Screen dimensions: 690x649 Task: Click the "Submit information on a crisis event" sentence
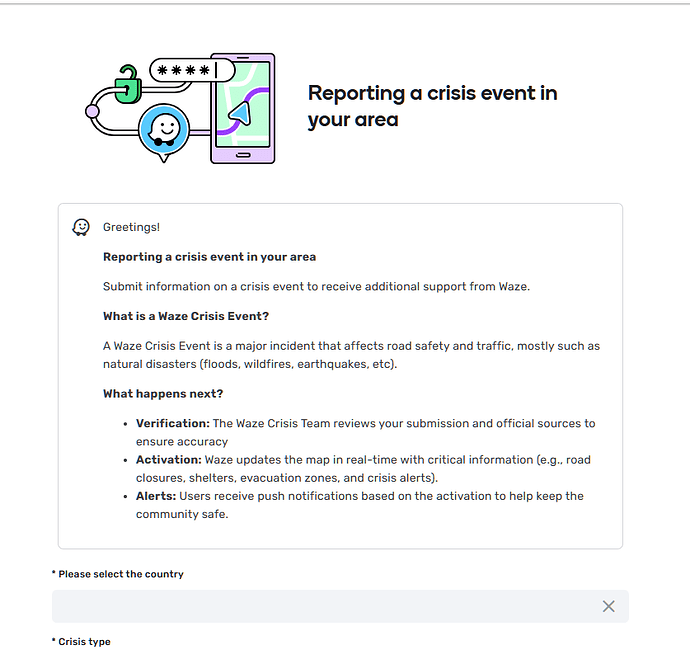pyautogui.click(x=316, y=286)
